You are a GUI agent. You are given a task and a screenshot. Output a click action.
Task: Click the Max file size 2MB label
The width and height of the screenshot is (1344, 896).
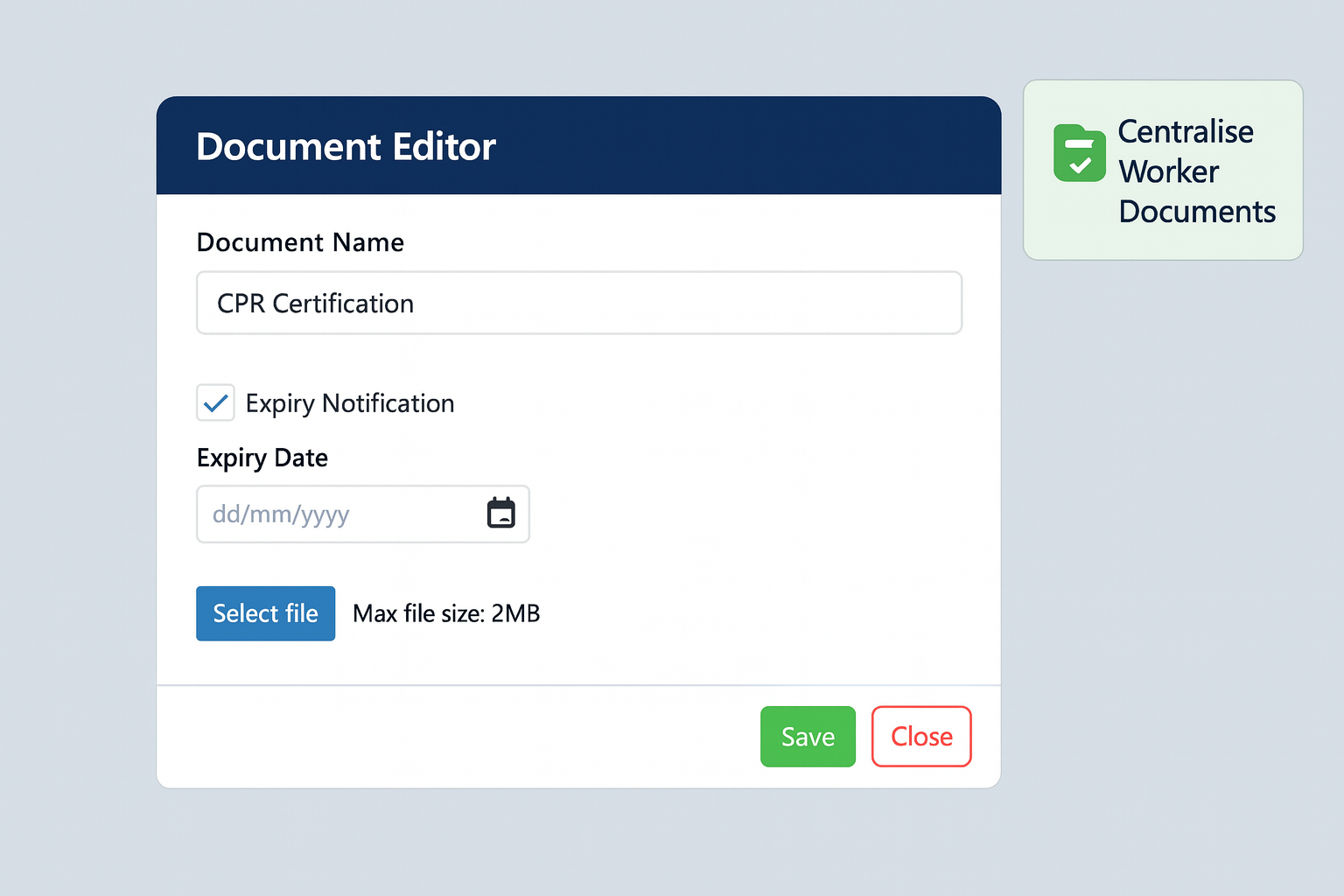coord(446,613)
